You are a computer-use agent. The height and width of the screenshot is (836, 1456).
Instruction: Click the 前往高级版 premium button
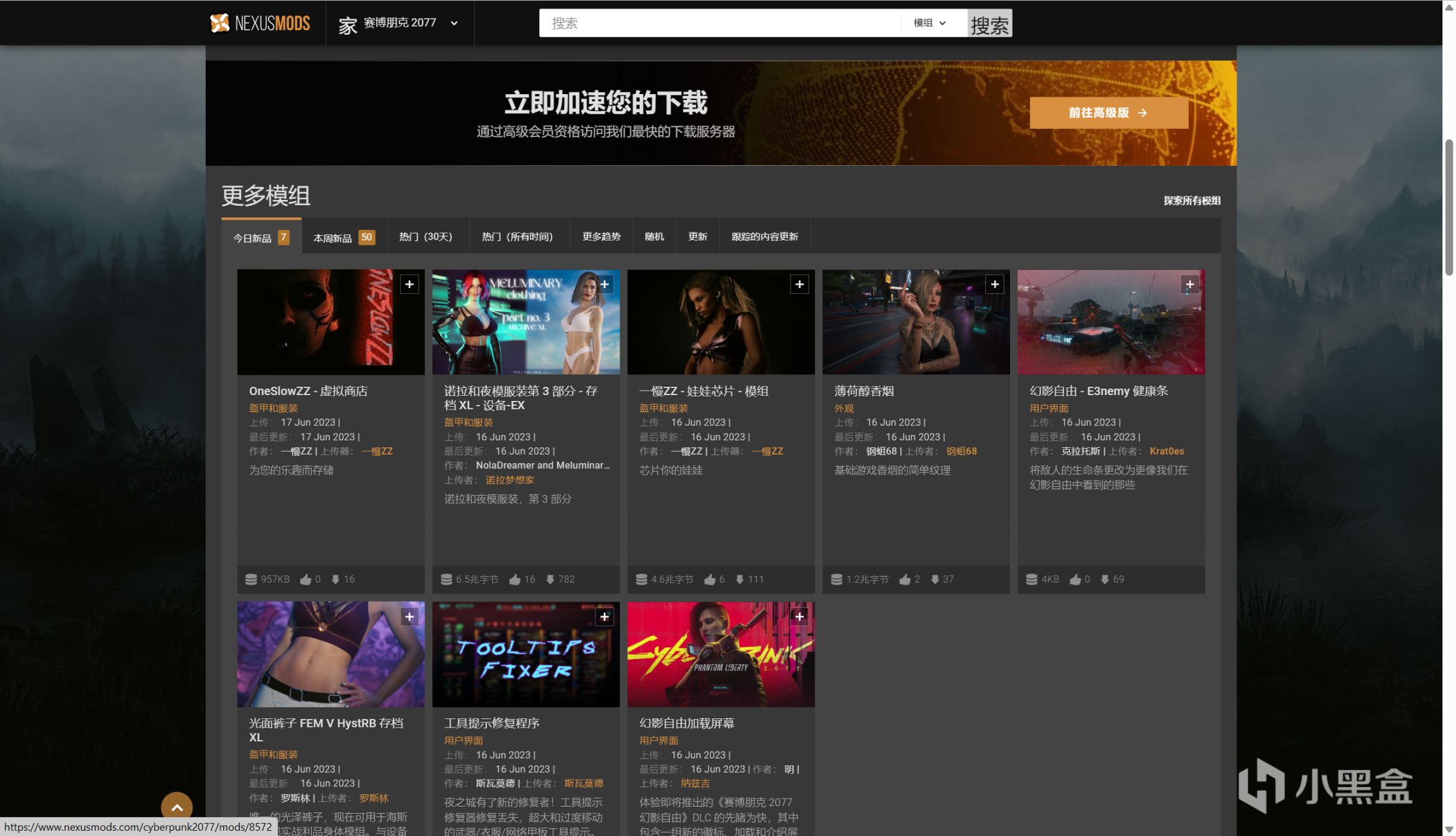[x=1109, y=113]
